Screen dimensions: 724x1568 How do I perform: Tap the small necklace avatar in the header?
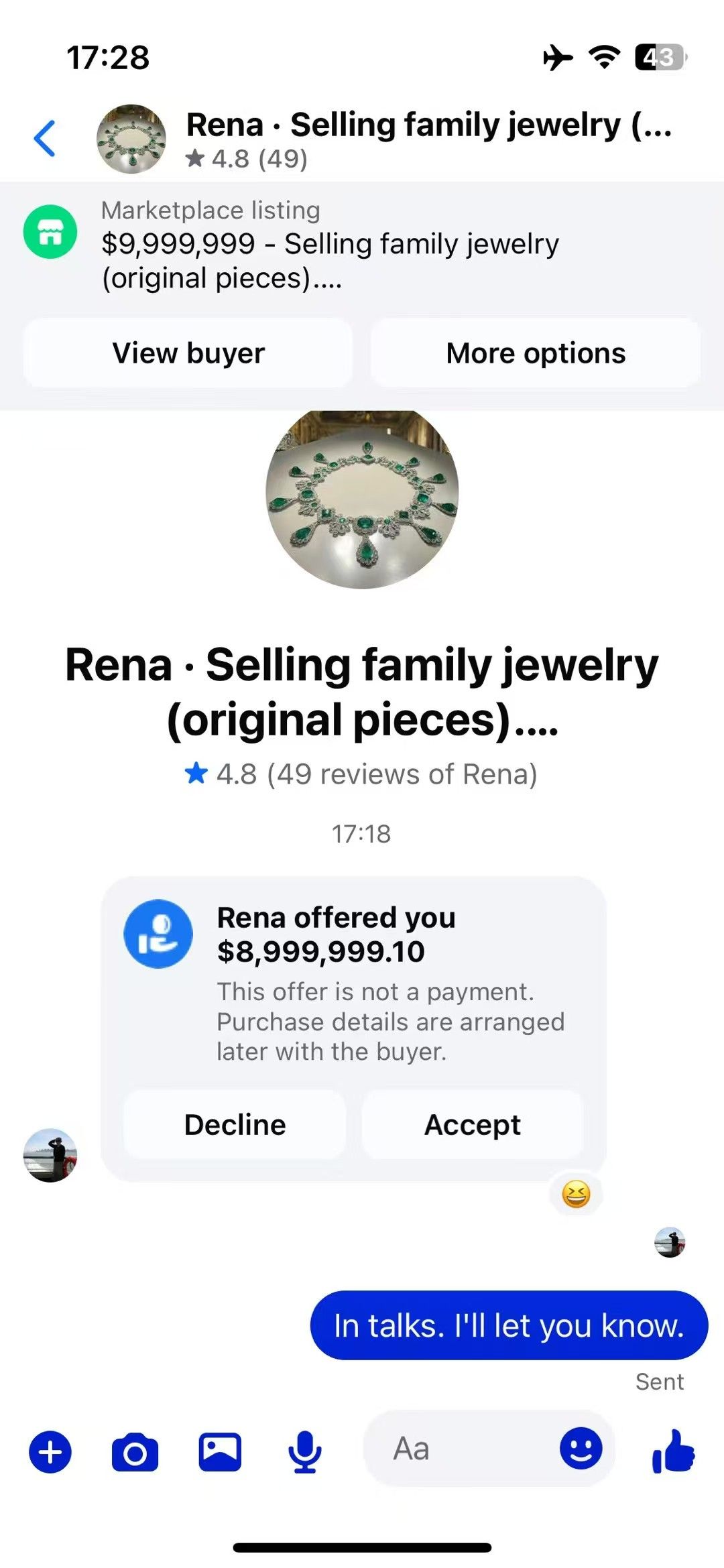click(131, 139)
